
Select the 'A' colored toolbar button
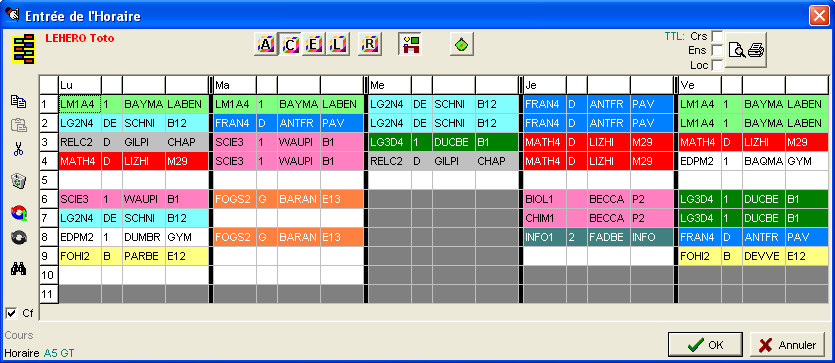[266, 45]
